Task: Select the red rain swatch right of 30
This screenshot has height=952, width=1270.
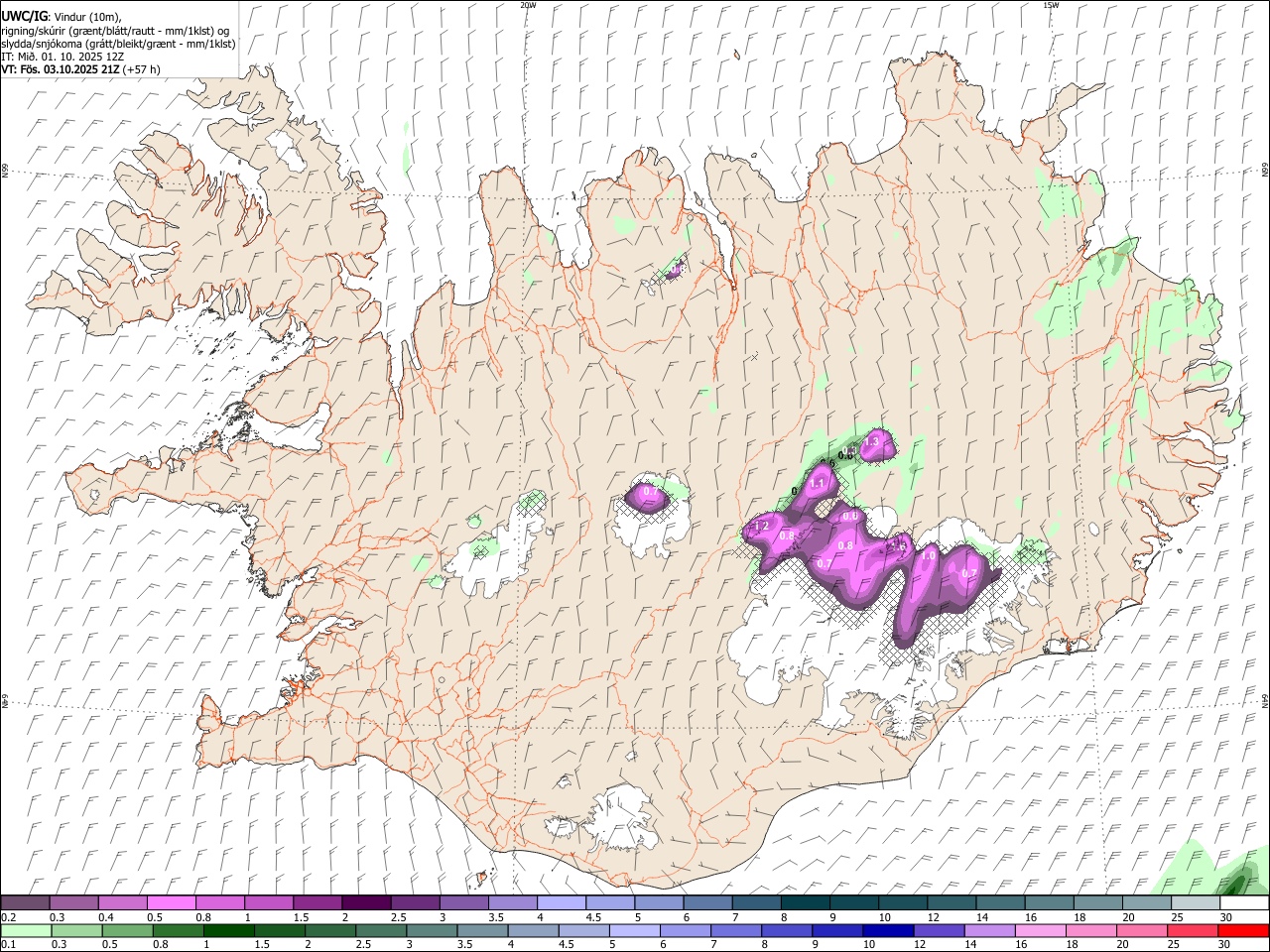Action: (x=1243, y=930)
